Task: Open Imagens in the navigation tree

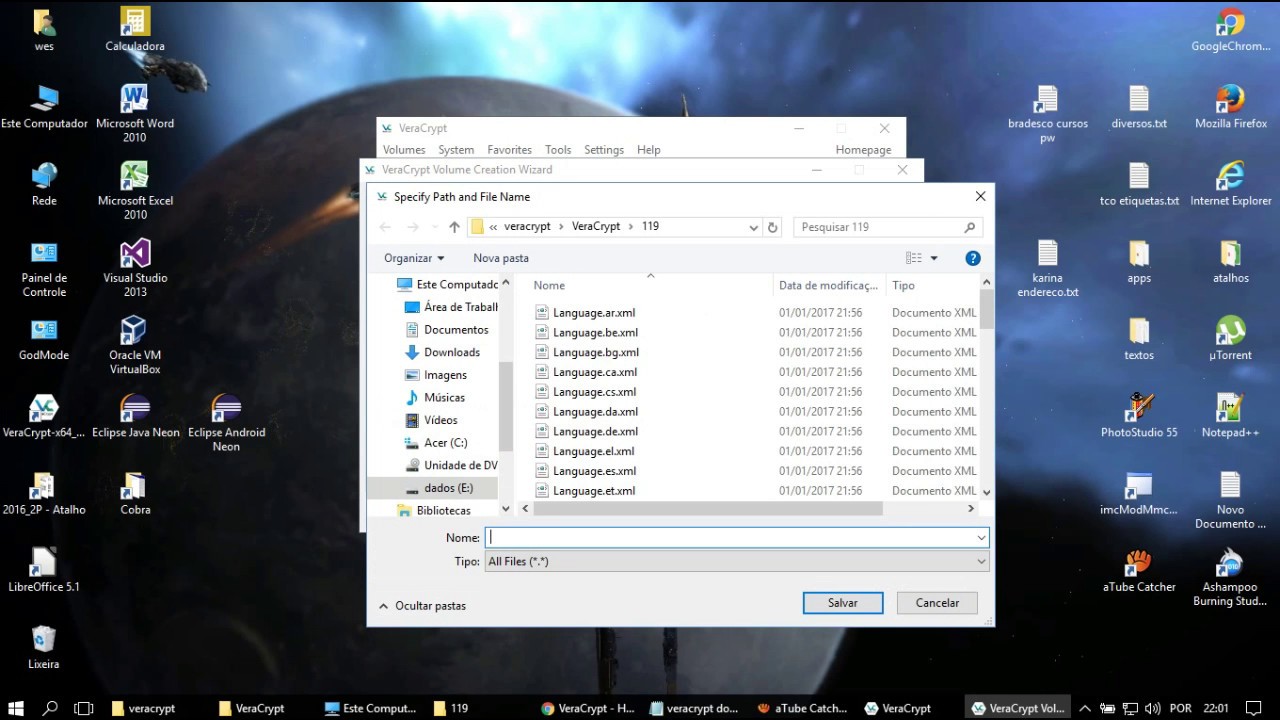Action: click(435, 375)
